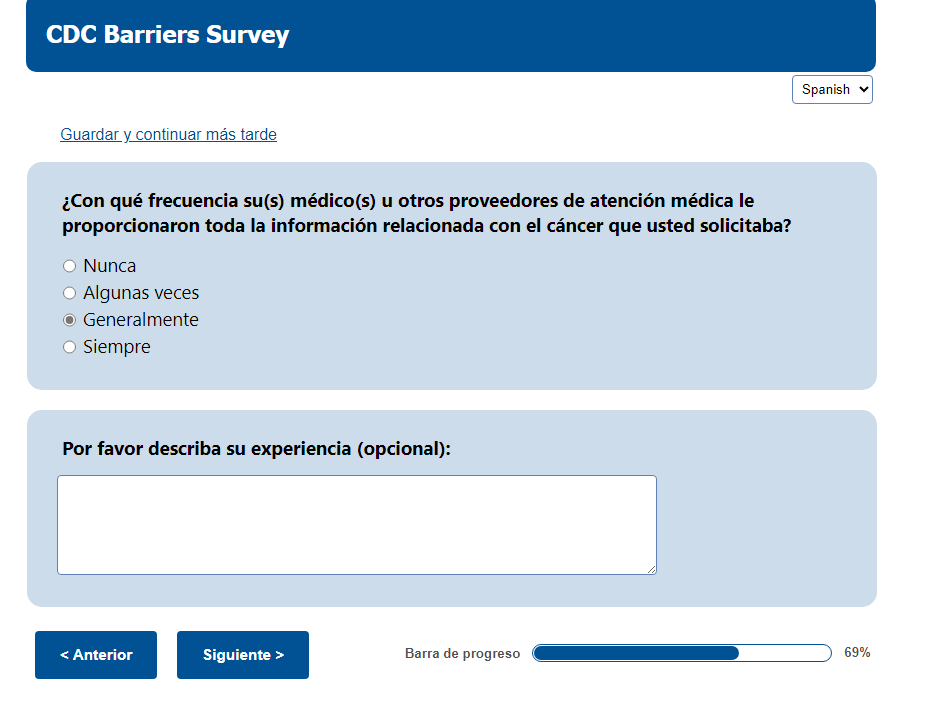This screenshot has height=705, width=949.
Task: Pick the Siempre radio circle
Action: coord(69,347)
